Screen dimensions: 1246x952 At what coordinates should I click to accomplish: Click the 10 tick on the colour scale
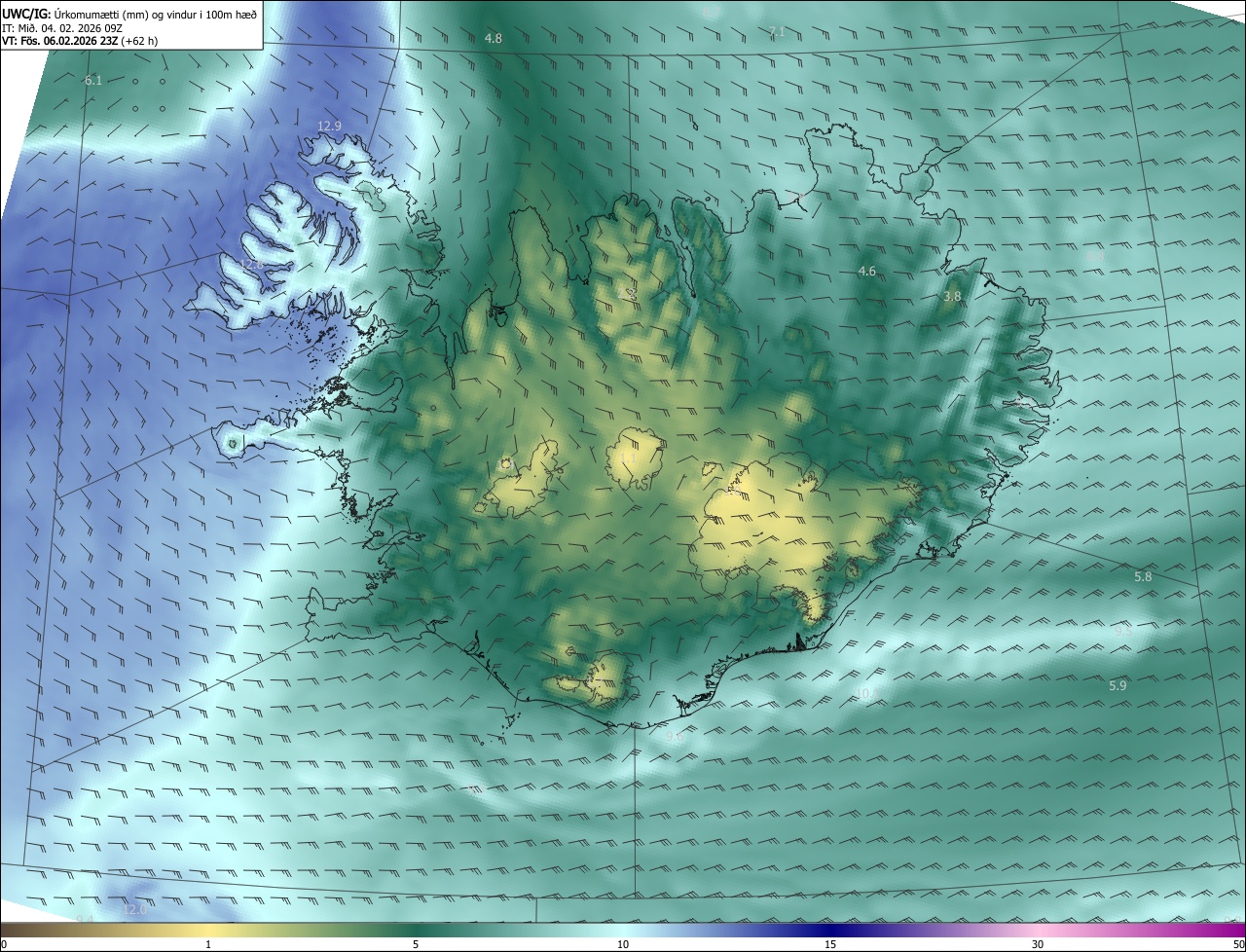point(623,944)
